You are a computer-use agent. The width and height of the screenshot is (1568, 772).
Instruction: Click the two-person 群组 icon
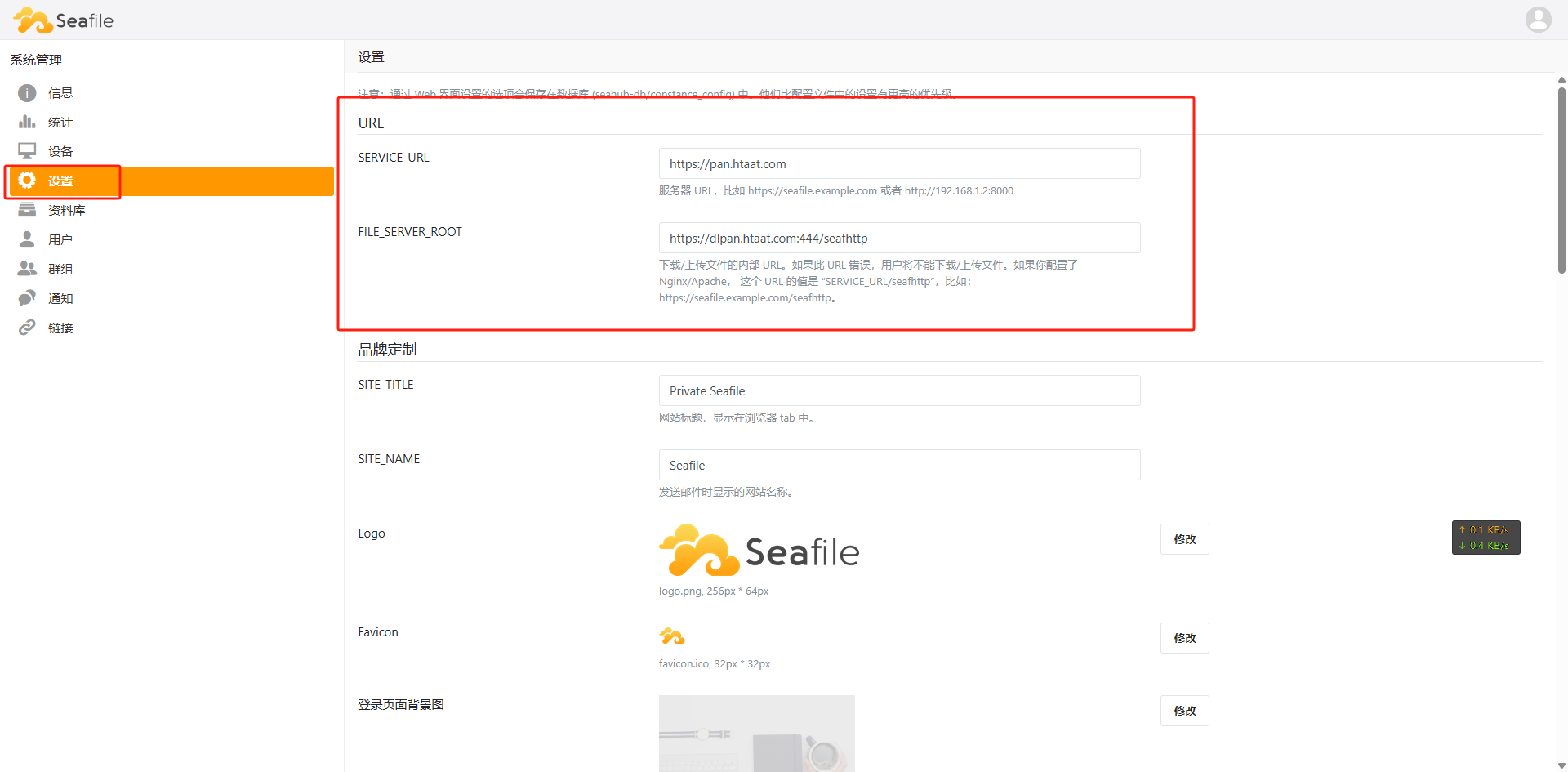pos(27,269)
